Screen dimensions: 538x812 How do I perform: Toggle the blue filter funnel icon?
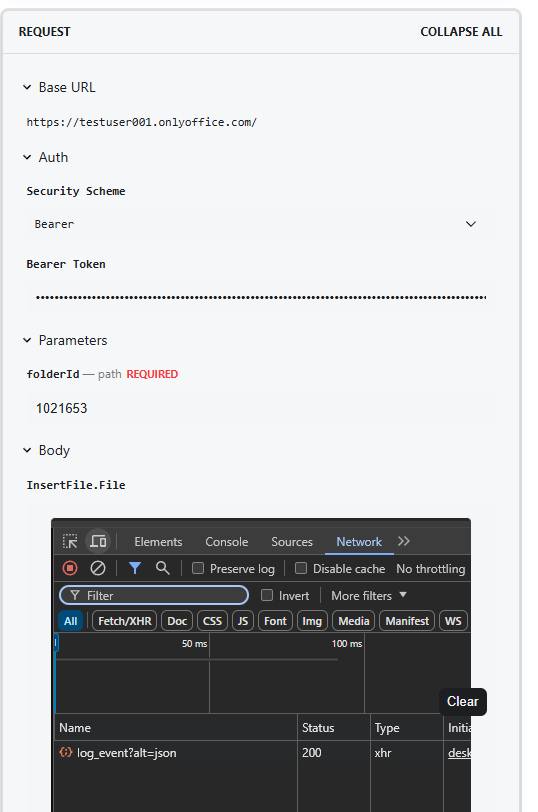(x=135, y=568)
